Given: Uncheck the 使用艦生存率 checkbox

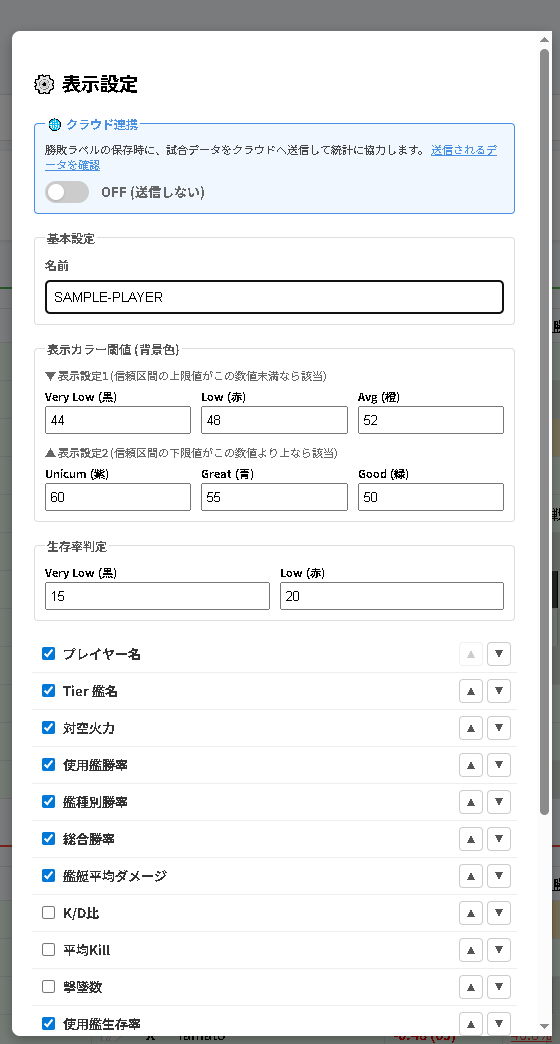Looking at the screenshot, I should 48,1023.
